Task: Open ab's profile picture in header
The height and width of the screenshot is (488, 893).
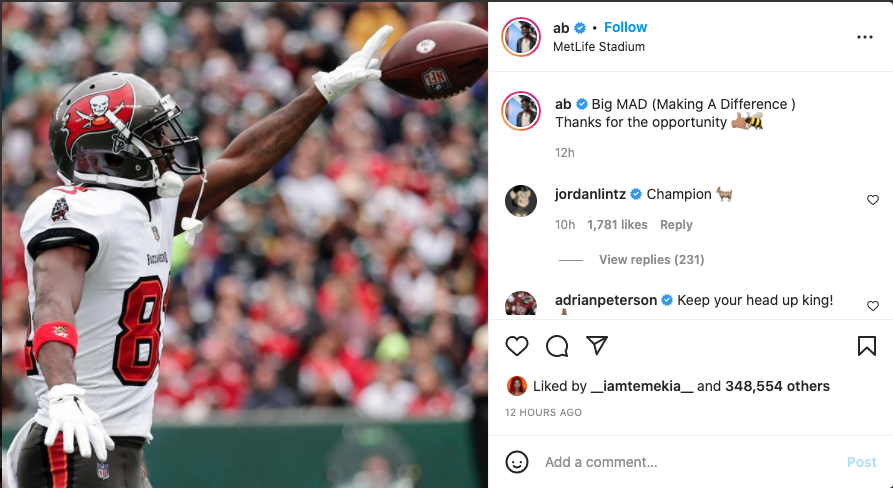Action: [x=521, y=37]
